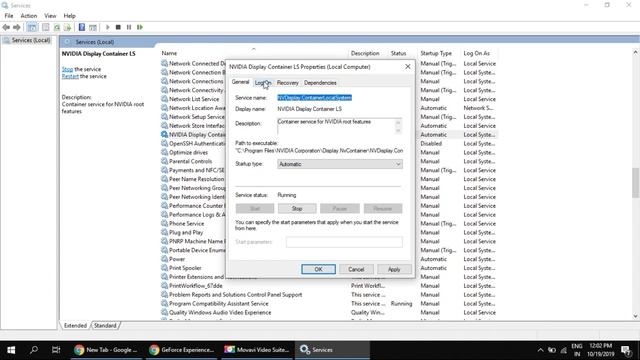Switch to GeForce Experience taskbar button
640x360 pixels.
click(x=181, y=350)
